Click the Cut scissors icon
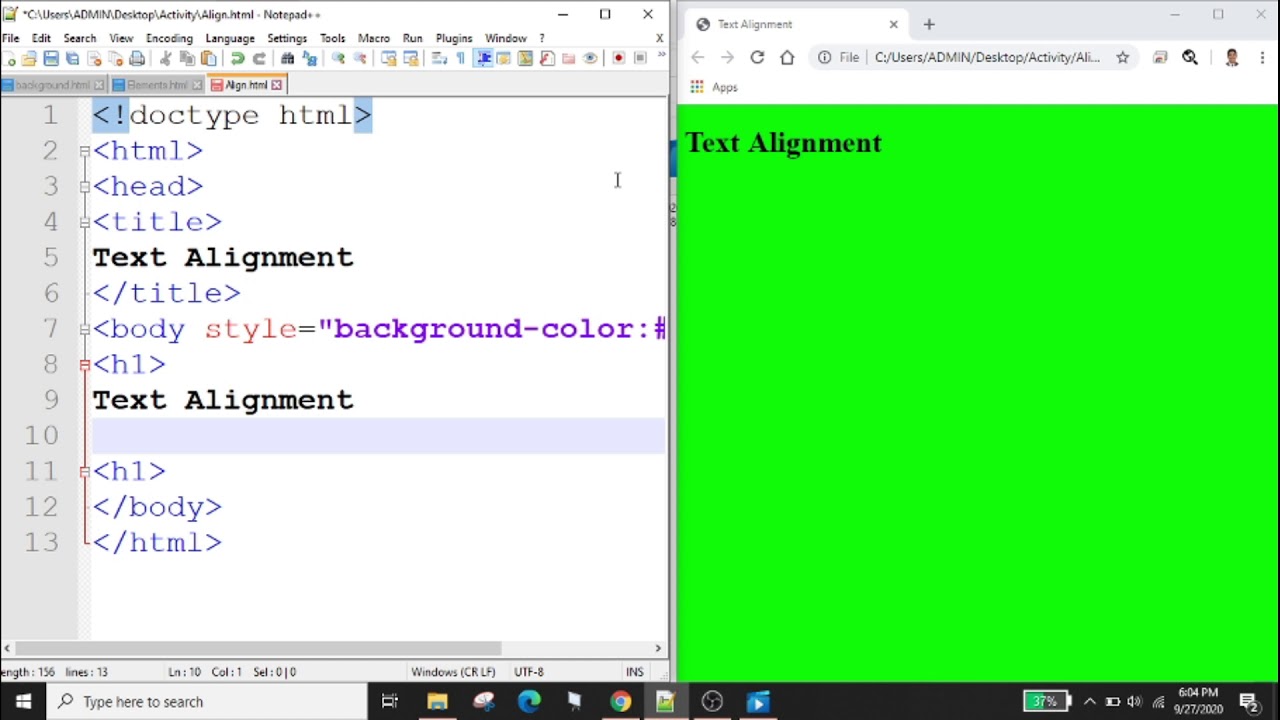This screenshot has height=720, width=1280. [165, 58]
